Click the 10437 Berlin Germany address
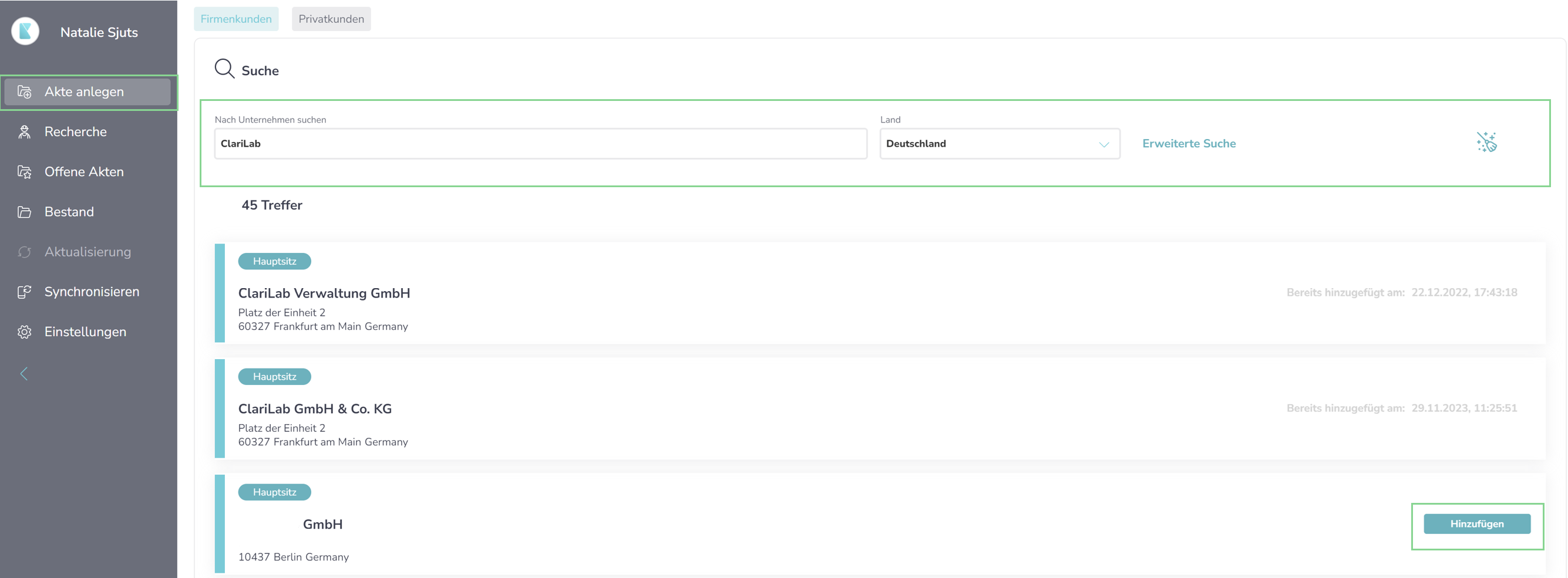Viewport: 1568px width, 578px height. tap(294, 557)
